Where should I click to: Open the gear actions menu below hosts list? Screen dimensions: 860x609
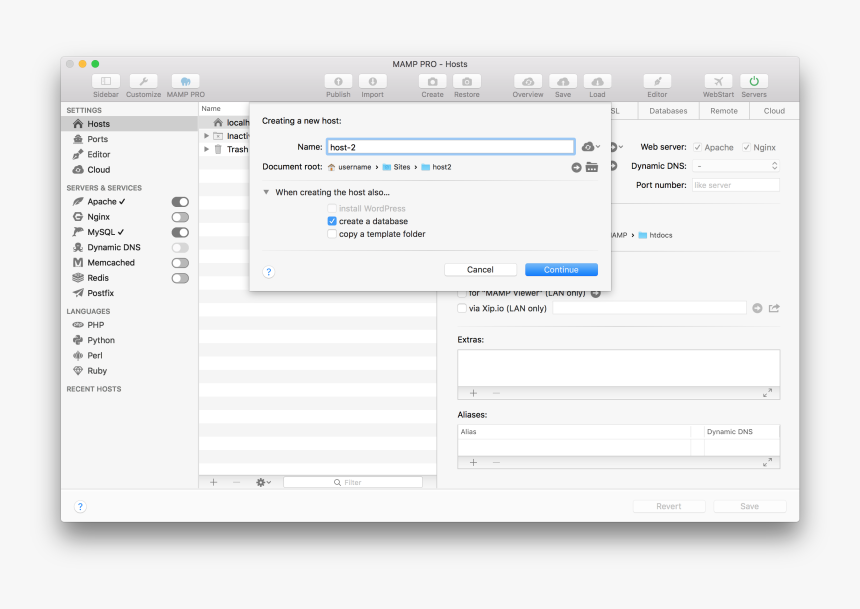tap(263, 482)
